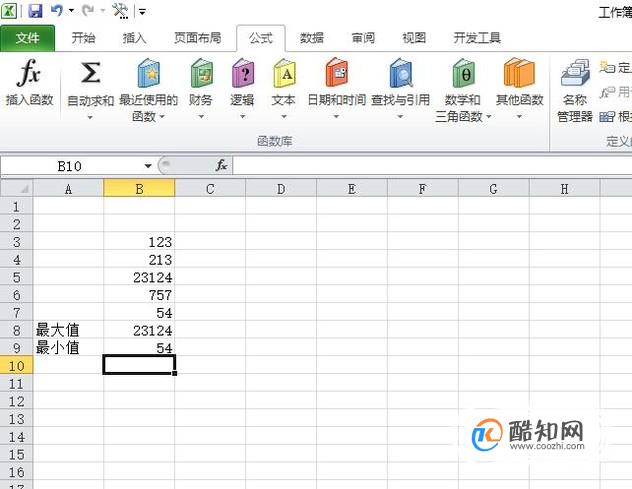Viewport: 632px width, 489px height.
Task: Click the tools icon in quick access toolbar
Action: point(120,11)
